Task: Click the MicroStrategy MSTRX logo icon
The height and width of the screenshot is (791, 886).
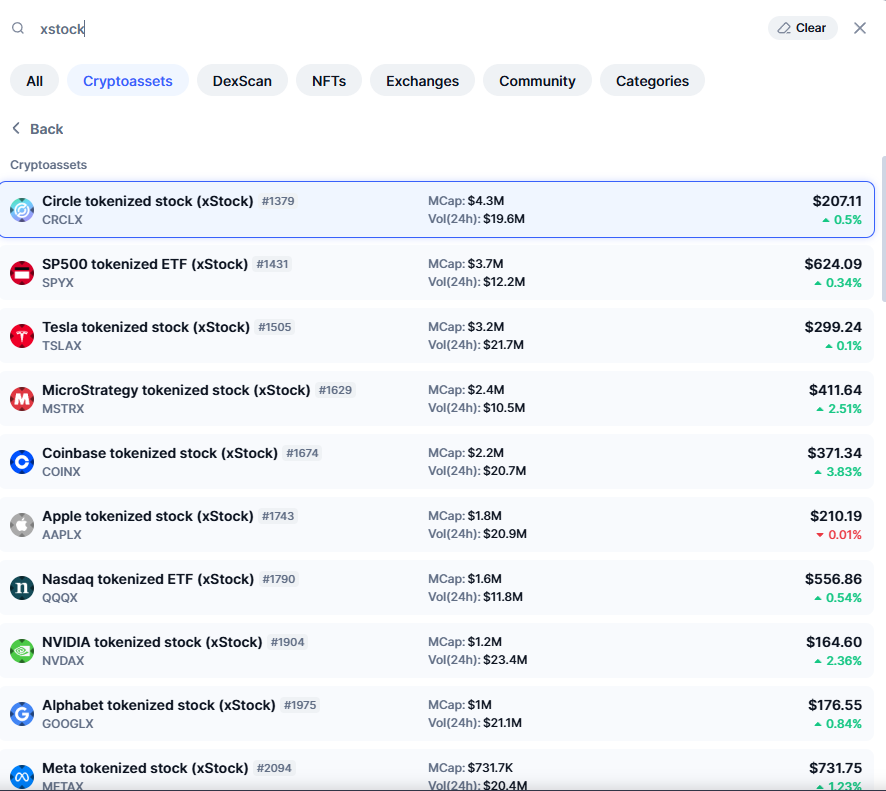Action: click(22, 399)
